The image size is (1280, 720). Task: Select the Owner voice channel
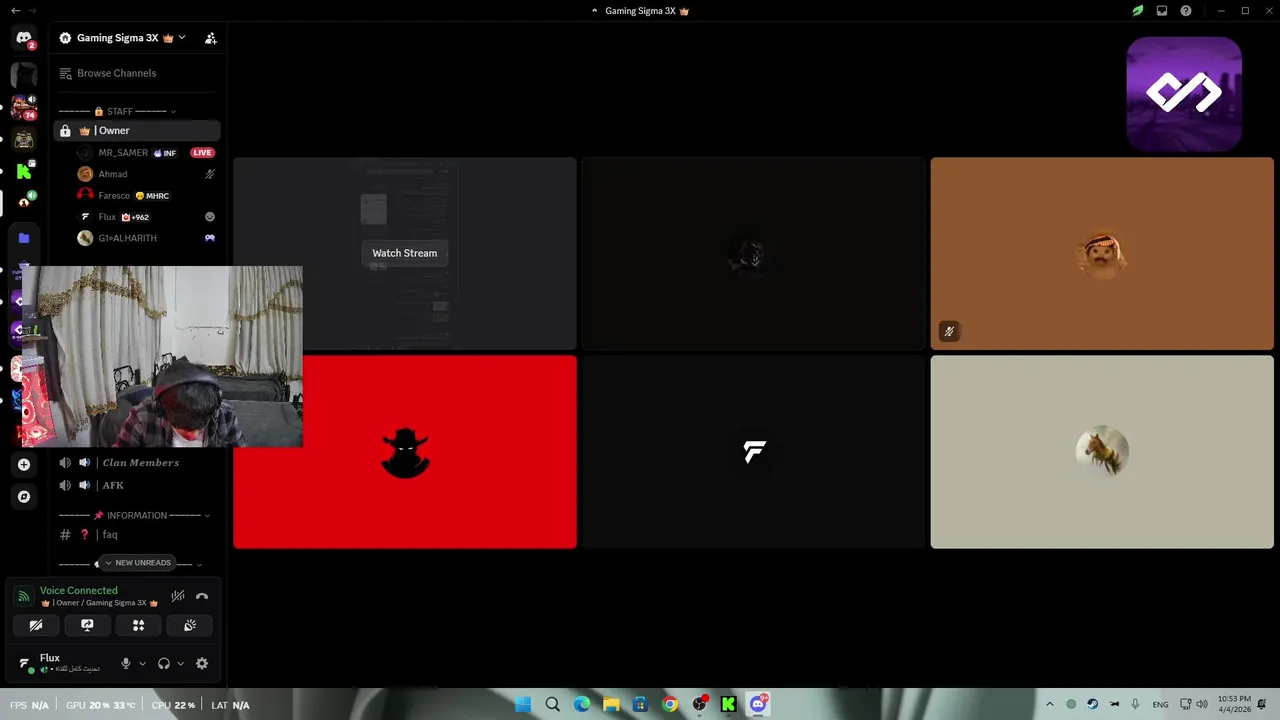137,130
